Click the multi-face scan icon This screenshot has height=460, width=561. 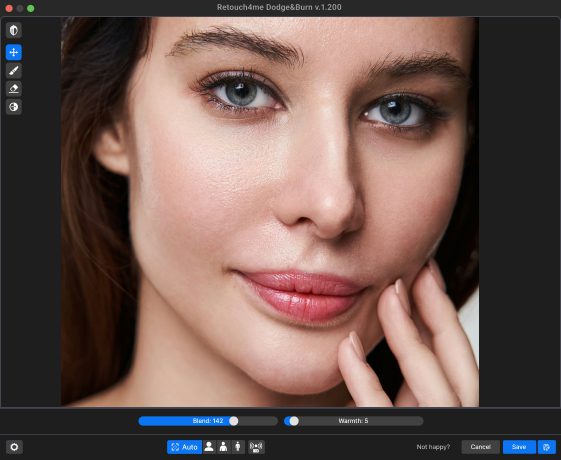click(x=256, y=447)
